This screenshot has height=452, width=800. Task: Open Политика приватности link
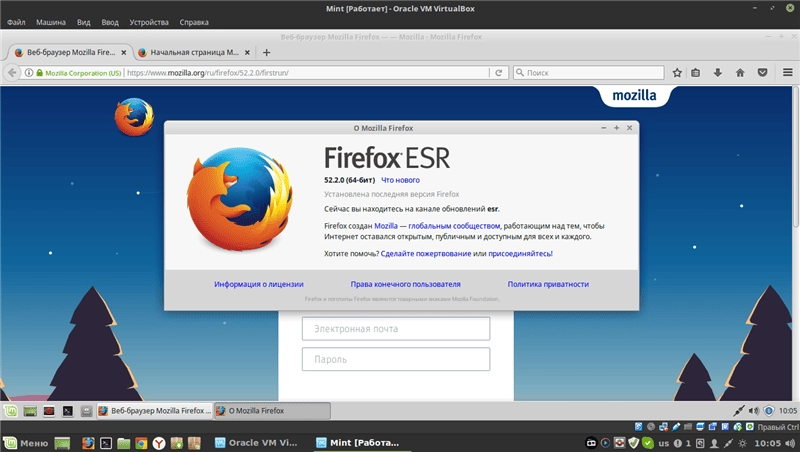(x=548, y=284)
